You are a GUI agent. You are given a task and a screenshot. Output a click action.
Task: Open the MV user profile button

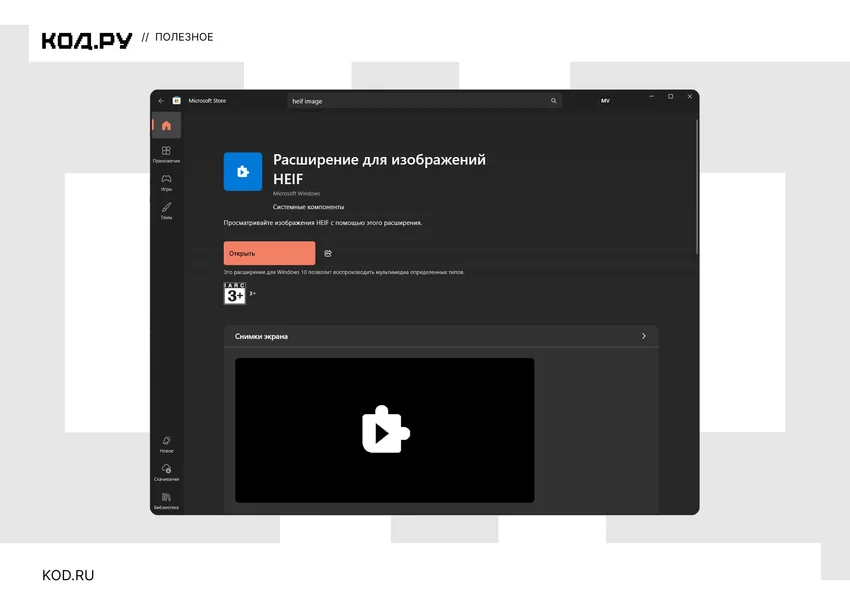tap(606, 101)
